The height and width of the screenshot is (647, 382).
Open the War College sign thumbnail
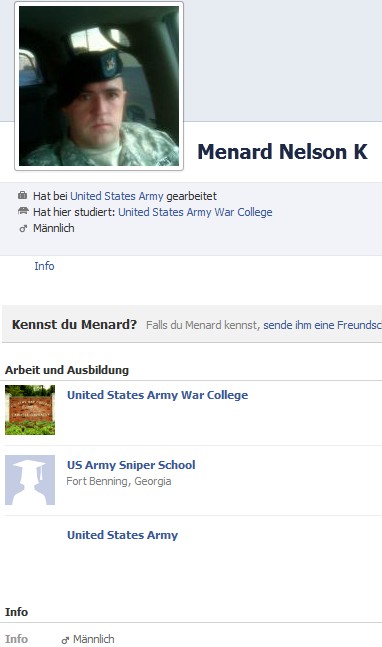30,410
